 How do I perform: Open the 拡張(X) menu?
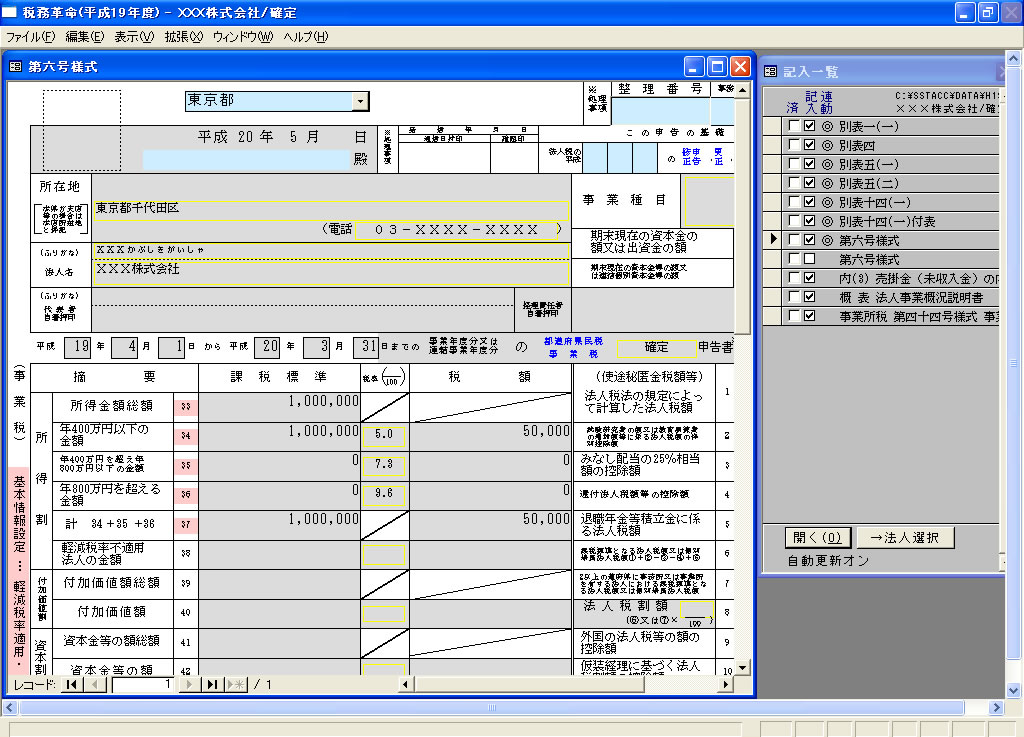184,37
